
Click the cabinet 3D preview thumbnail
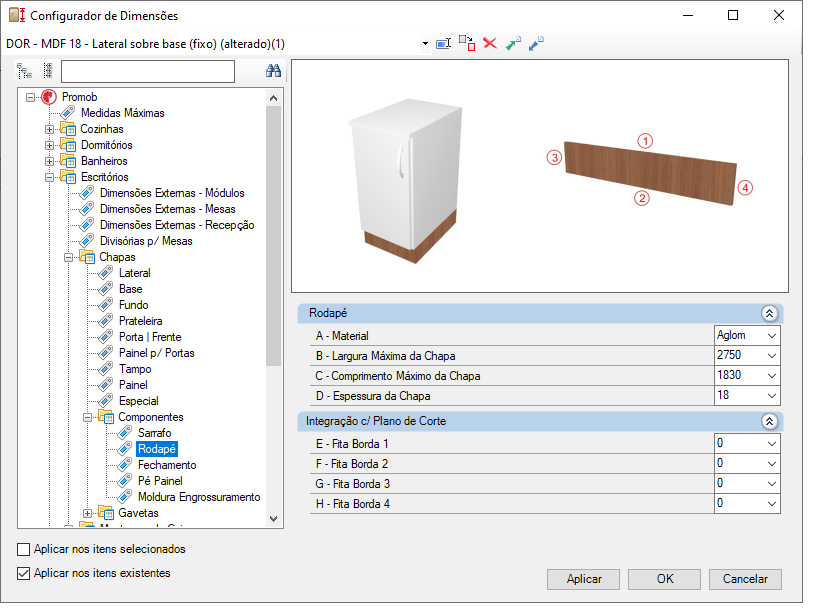coord(406,181)
